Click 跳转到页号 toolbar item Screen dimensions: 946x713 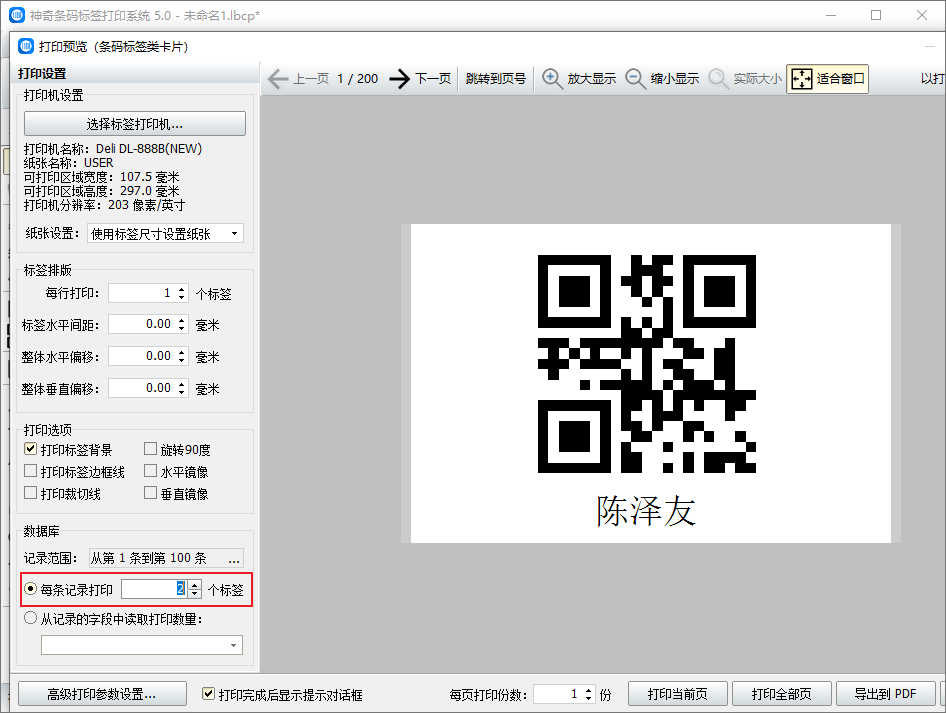(x=495, y=78)
